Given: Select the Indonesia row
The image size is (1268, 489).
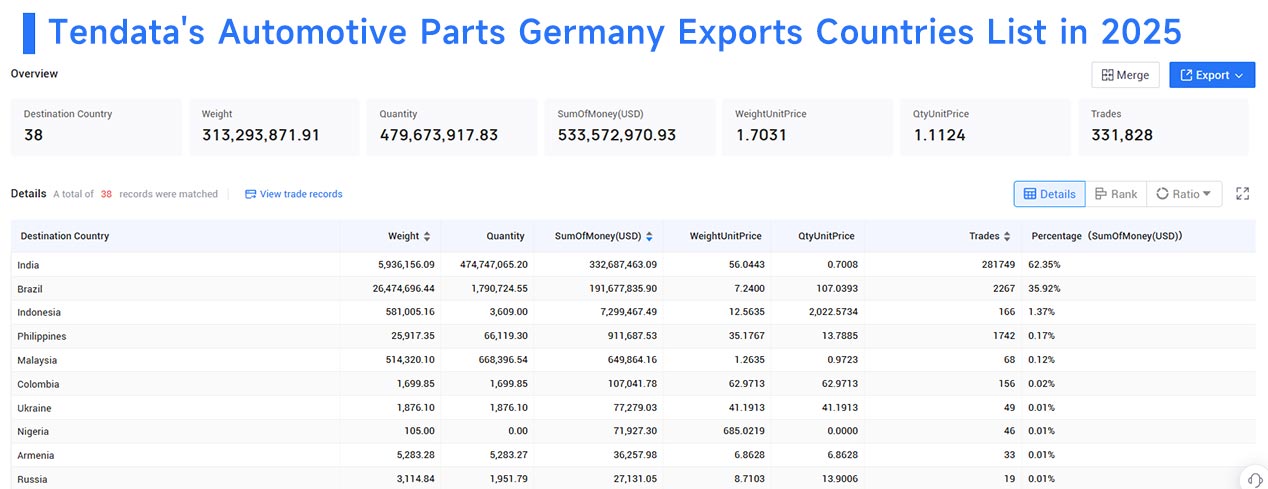Looking at the screenshot, I should [633, 313].
